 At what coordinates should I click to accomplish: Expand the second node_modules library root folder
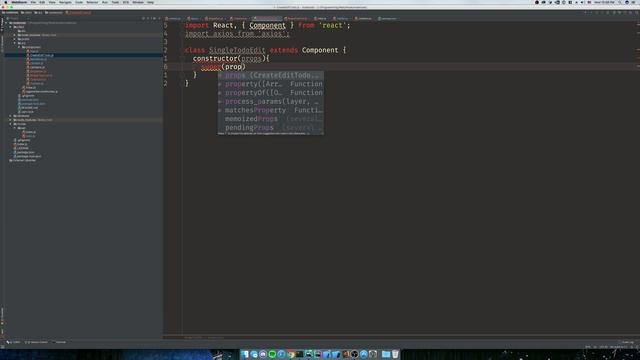click(11, 120)
